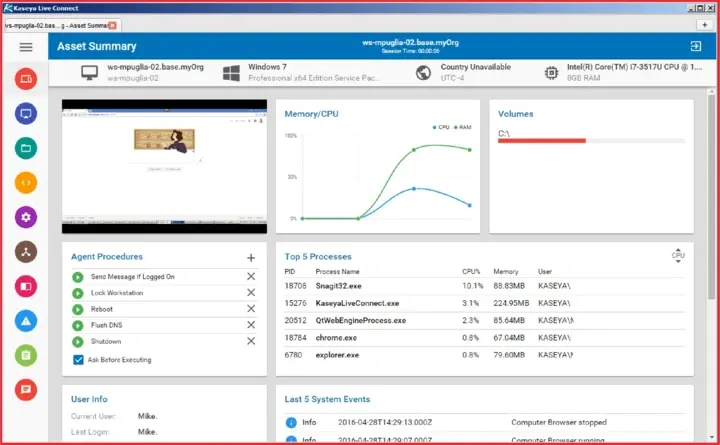This screenshot has height=445, width=720.
Task: Click the page vertical scrollbar
Action: click(x=711, y=197)
